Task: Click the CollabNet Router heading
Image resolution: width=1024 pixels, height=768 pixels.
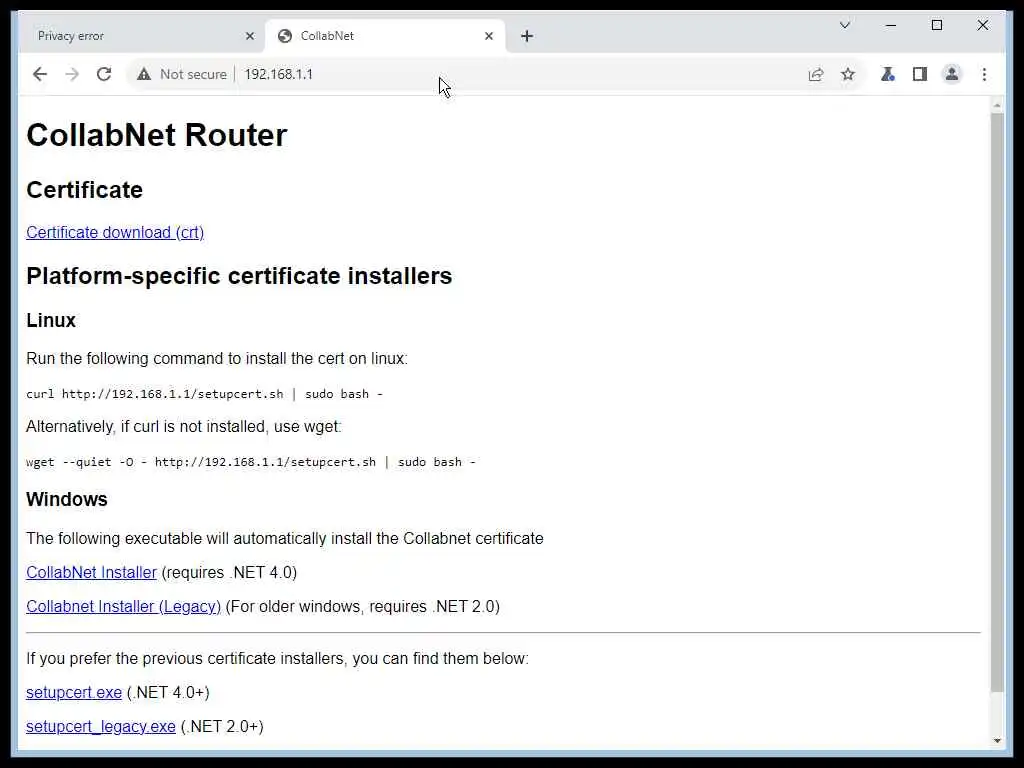Action: (157, 135)
